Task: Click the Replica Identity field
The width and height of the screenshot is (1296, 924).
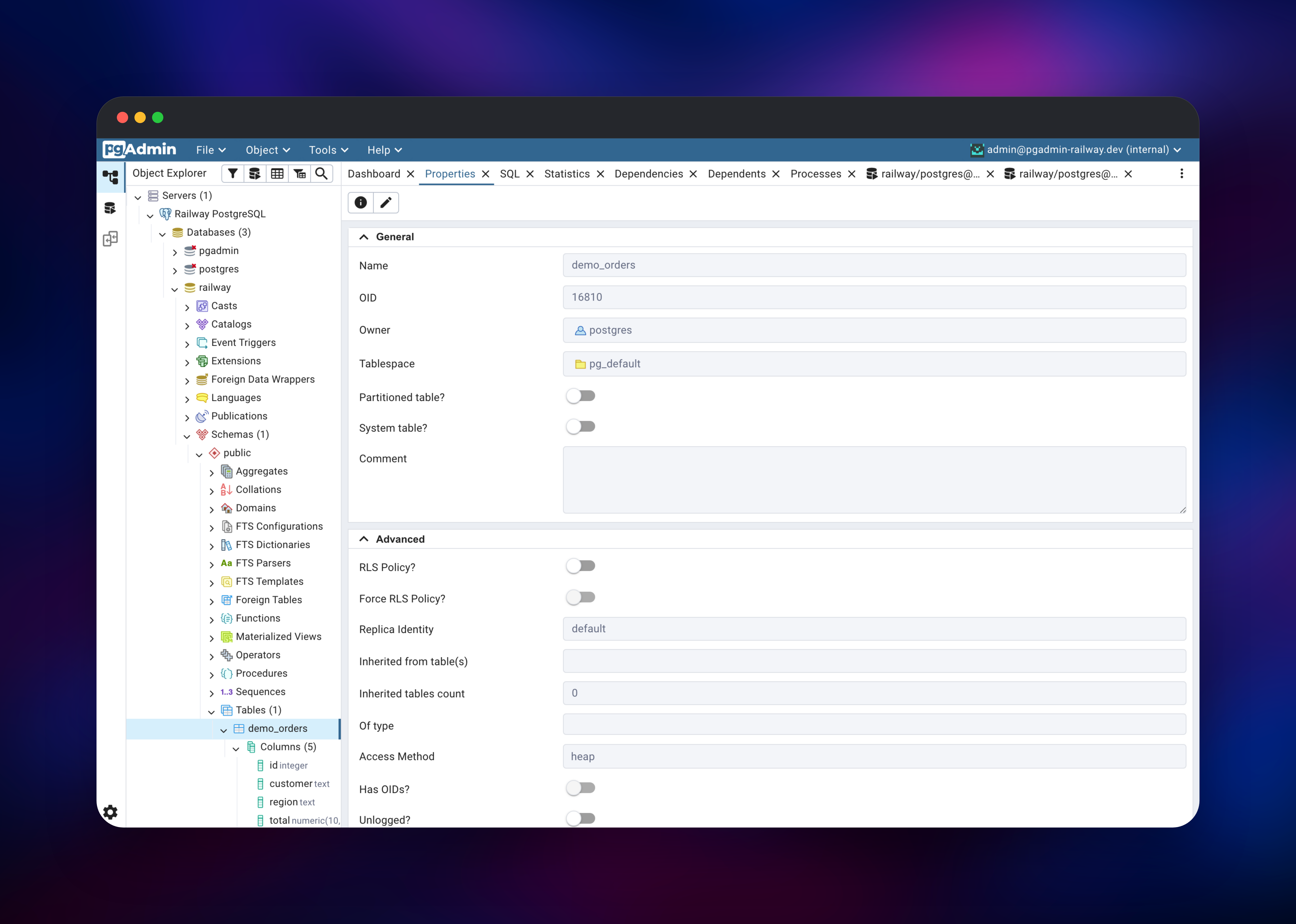Action: (x=874, y=629)
